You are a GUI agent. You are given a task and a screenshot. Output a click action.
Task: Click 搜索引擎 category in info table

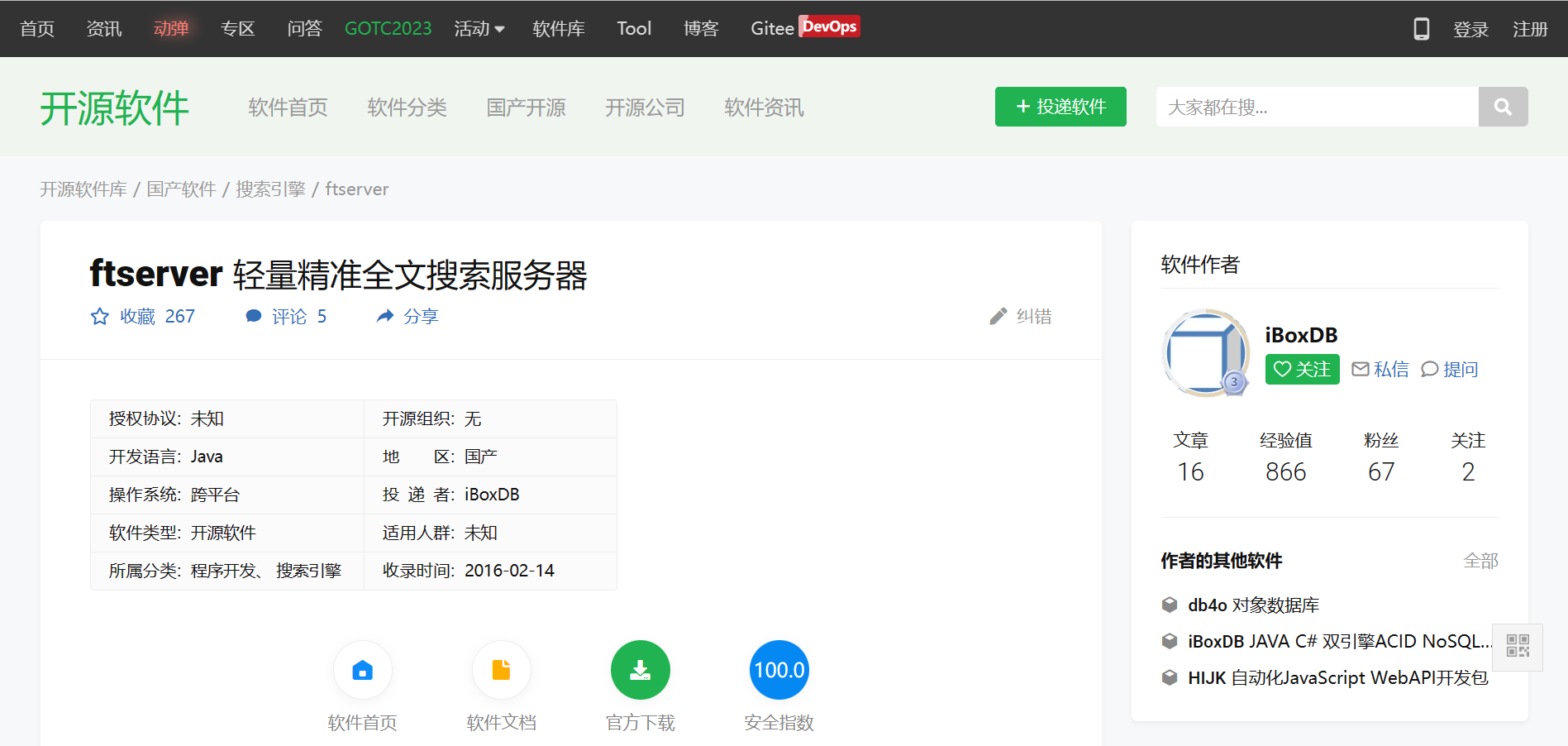click(309, 571)
